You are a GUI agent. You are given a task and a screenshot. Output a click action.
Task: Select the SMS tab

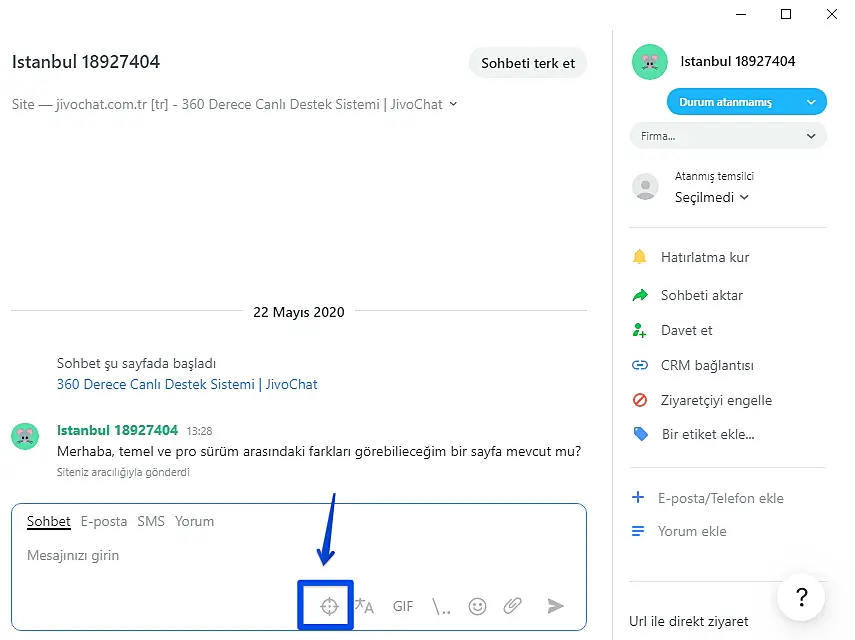[x=151, y=521]
